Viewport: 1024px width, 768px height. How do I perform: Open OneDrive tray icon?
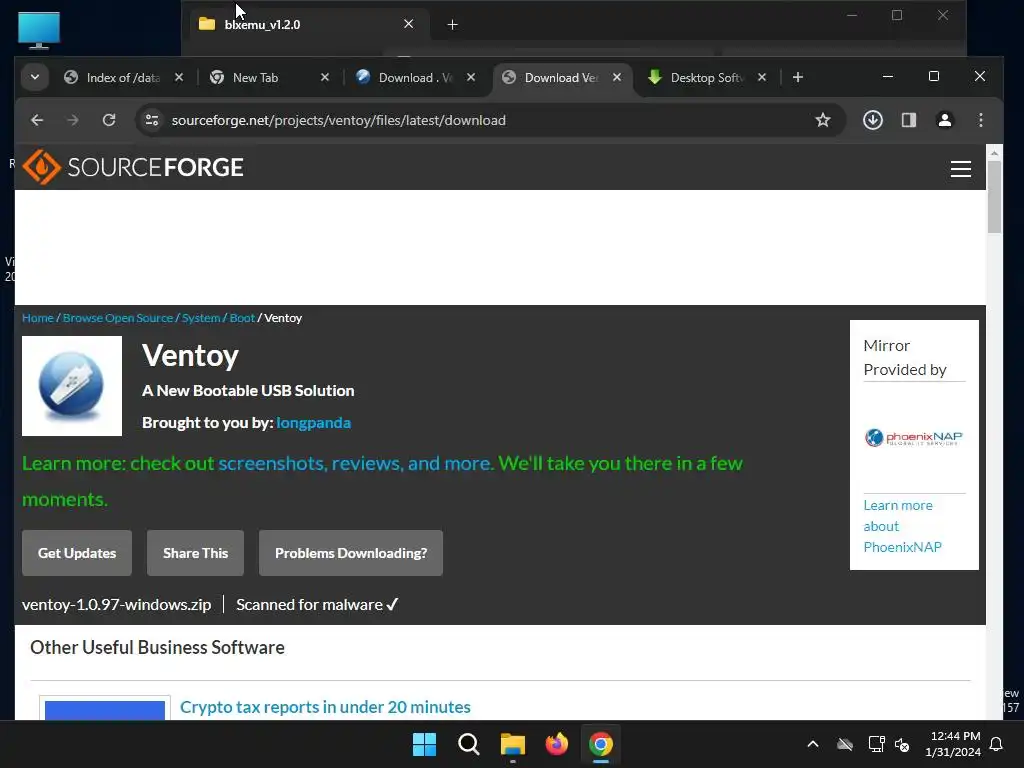coord(845,744)
